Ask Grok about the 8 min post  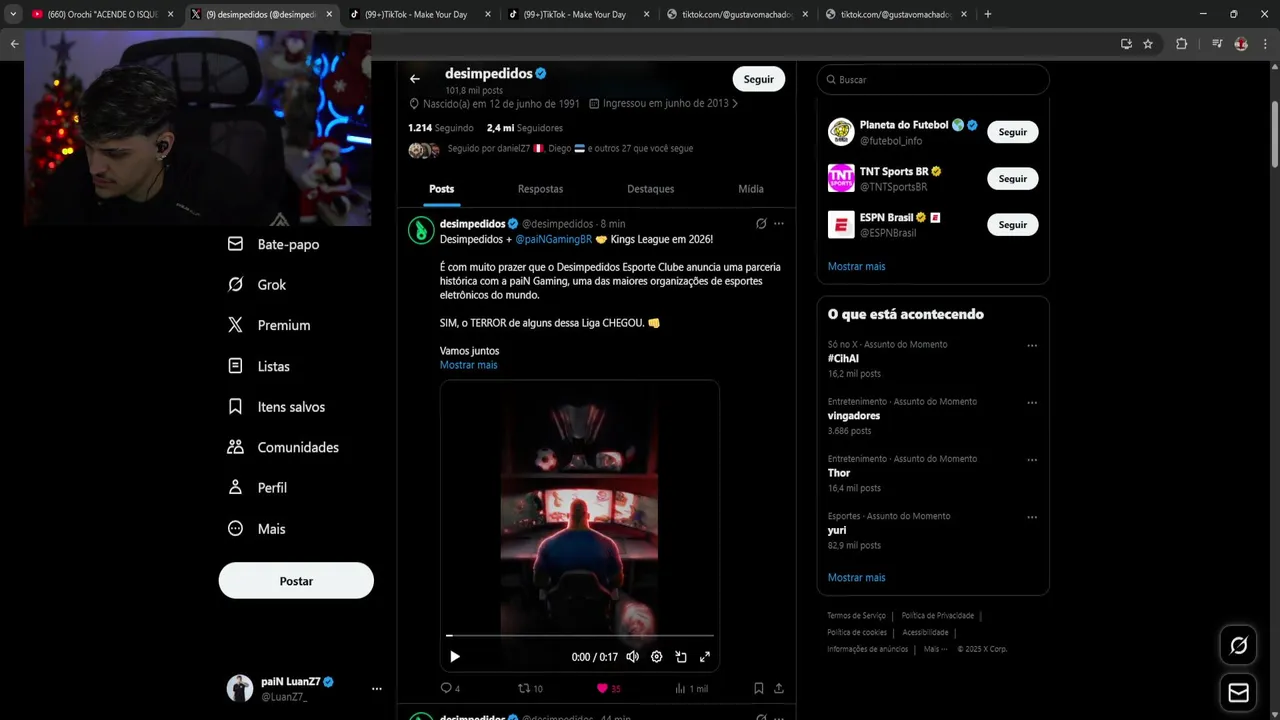tap(761, 224)
